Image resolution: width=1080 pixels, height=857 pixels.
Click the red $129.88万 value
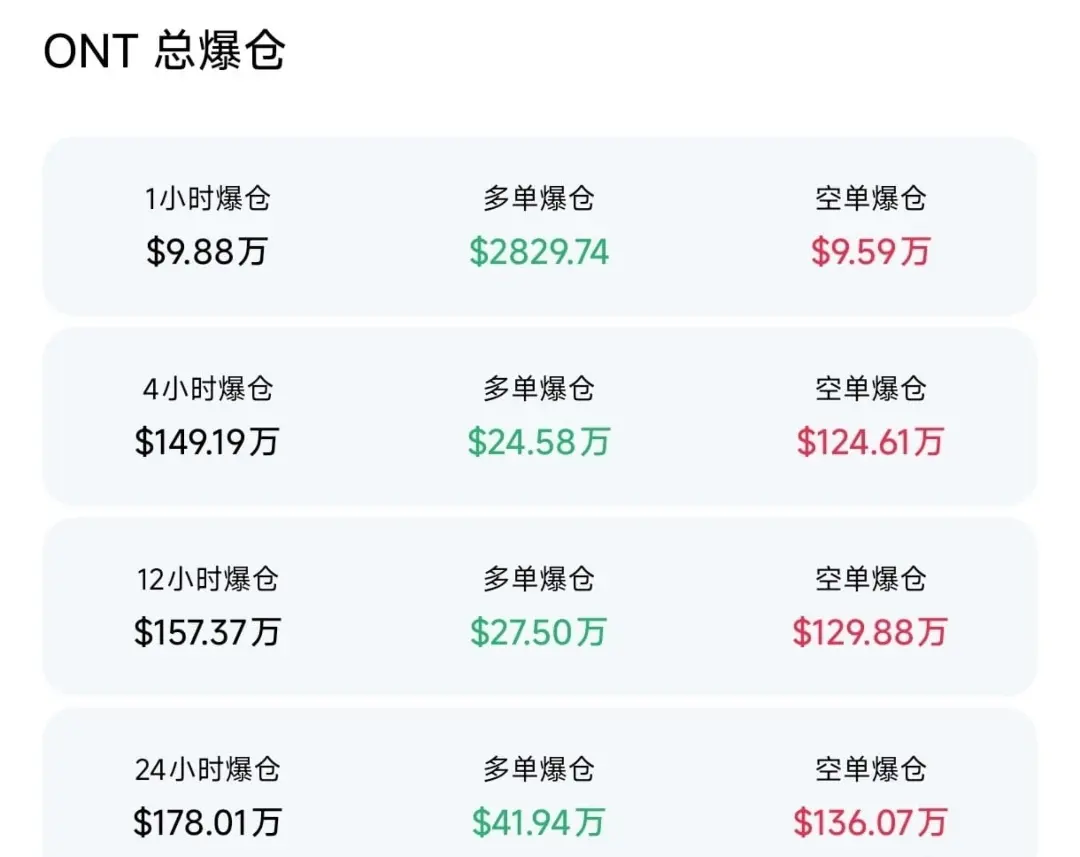click(x=870, y=631)
